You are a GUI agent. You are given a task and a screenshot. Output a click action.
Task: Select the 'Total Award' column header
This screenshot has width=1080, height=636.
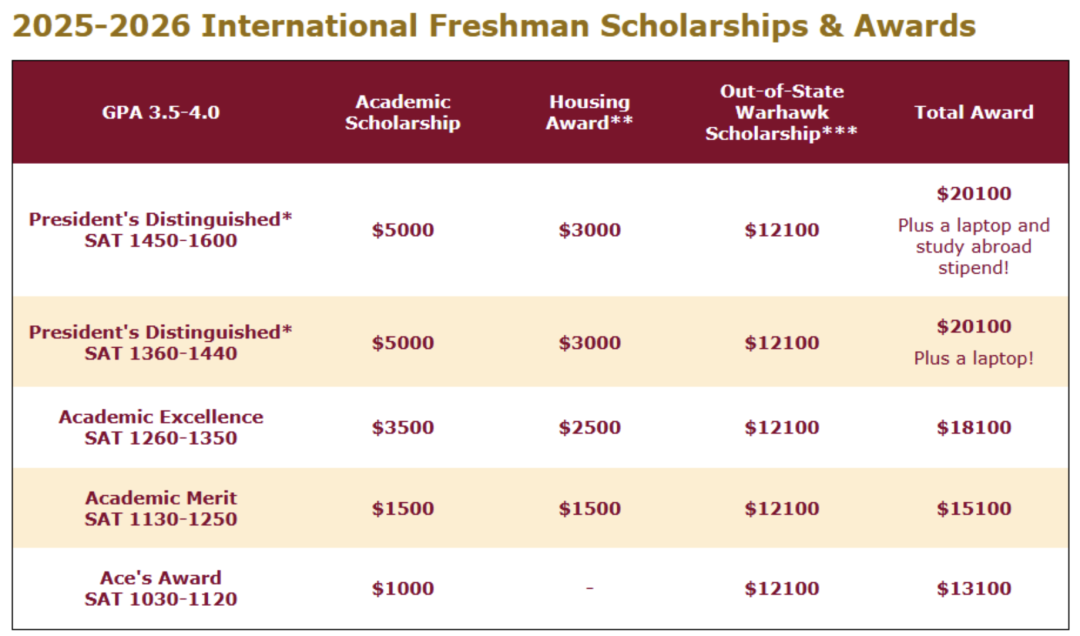pos(974,112)
